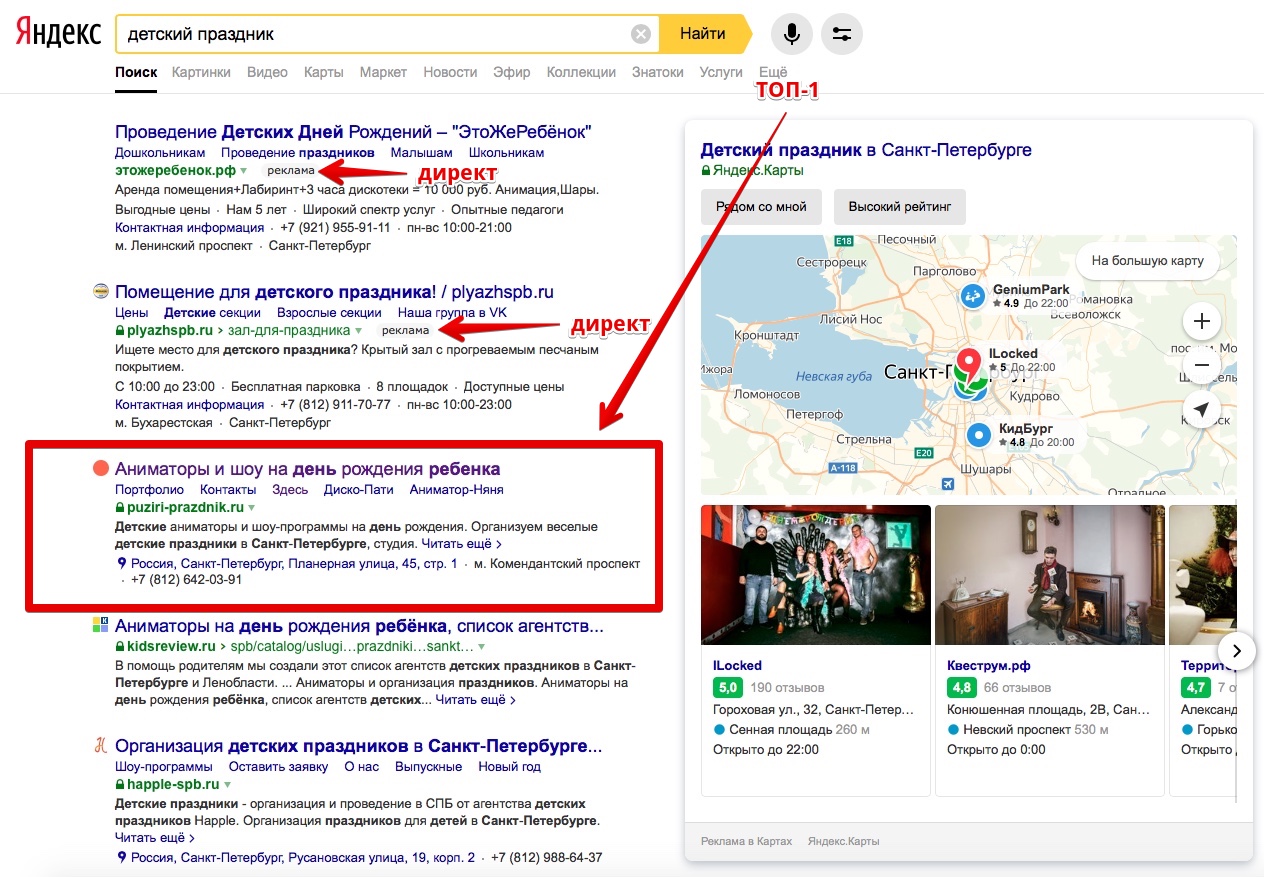Open dropdown arrow after зал-для-праздника path

coord(358,330)
